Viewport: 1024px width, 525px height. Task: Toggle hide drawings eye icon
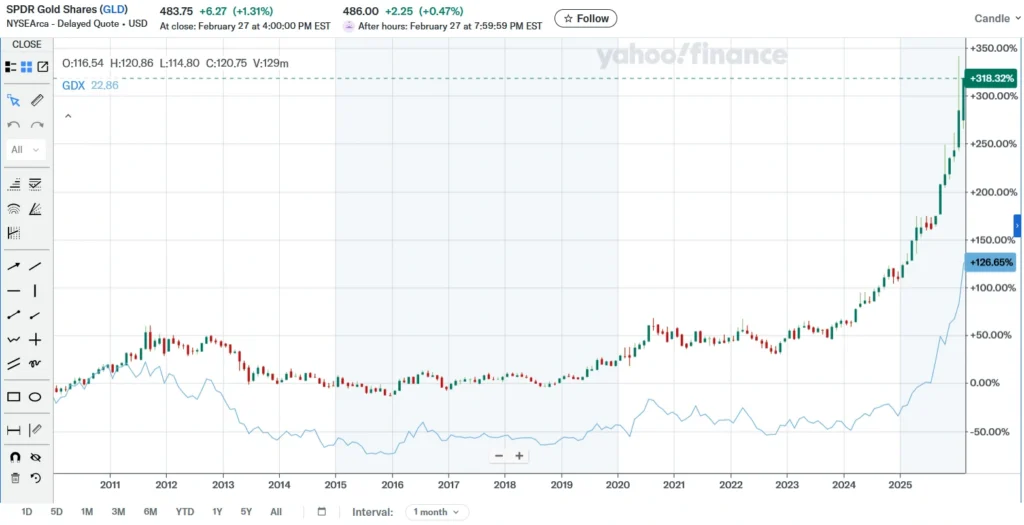pyautogui.click(x=36, y=456)
